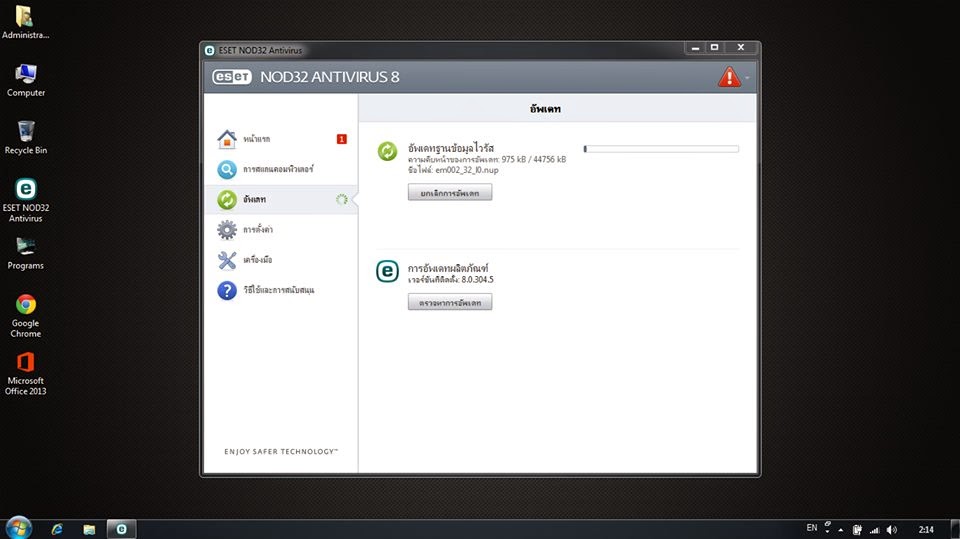Screen dimensions: 960x539
Task: Open the Computer desktop icon
Action: [26, 80]
